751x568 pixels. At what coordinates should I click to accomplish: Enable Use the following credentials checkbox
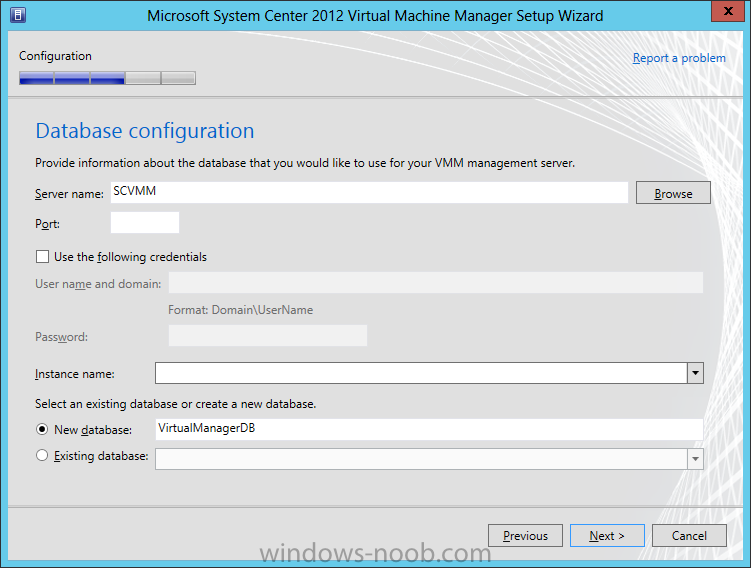click(x=42, y=257)
